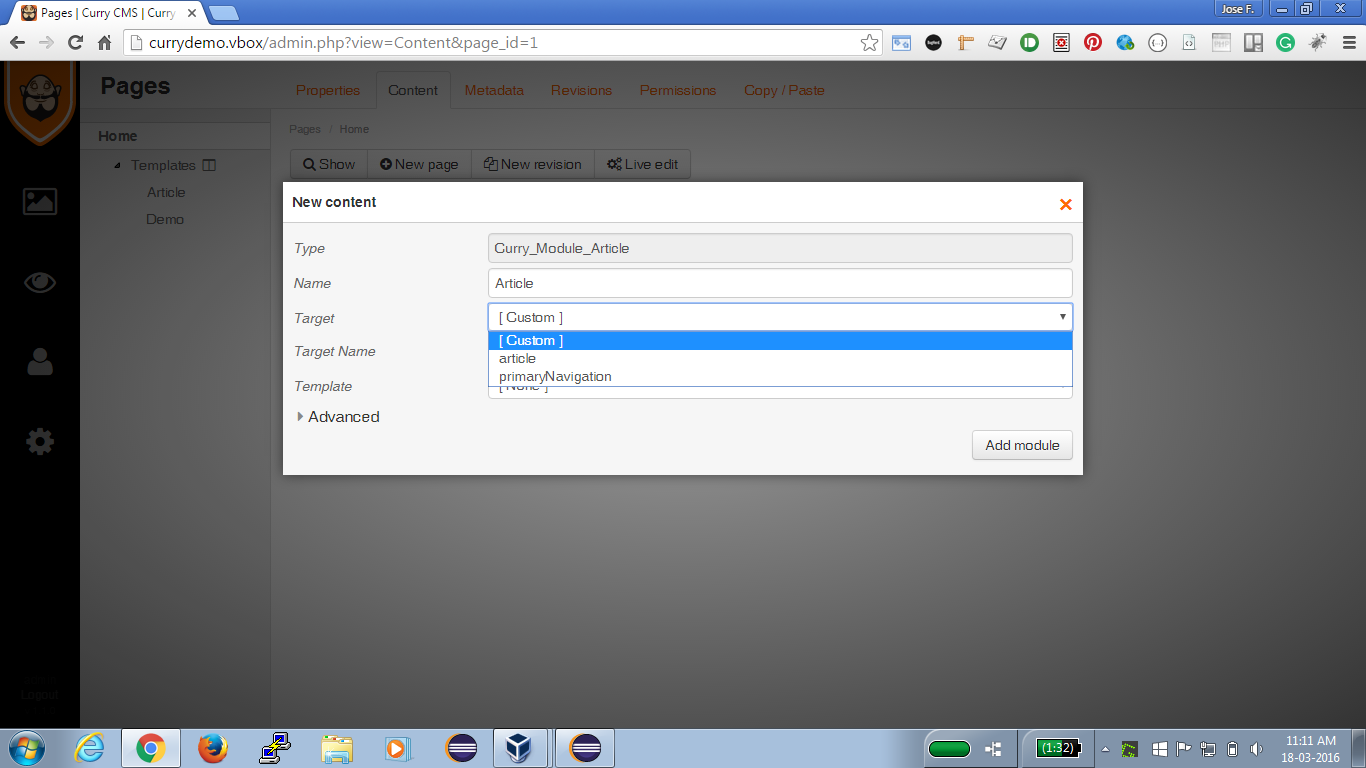This screenshot has height=768, width=1366.
Task: Click the Pinterest extension icon
Action: 1093,43
